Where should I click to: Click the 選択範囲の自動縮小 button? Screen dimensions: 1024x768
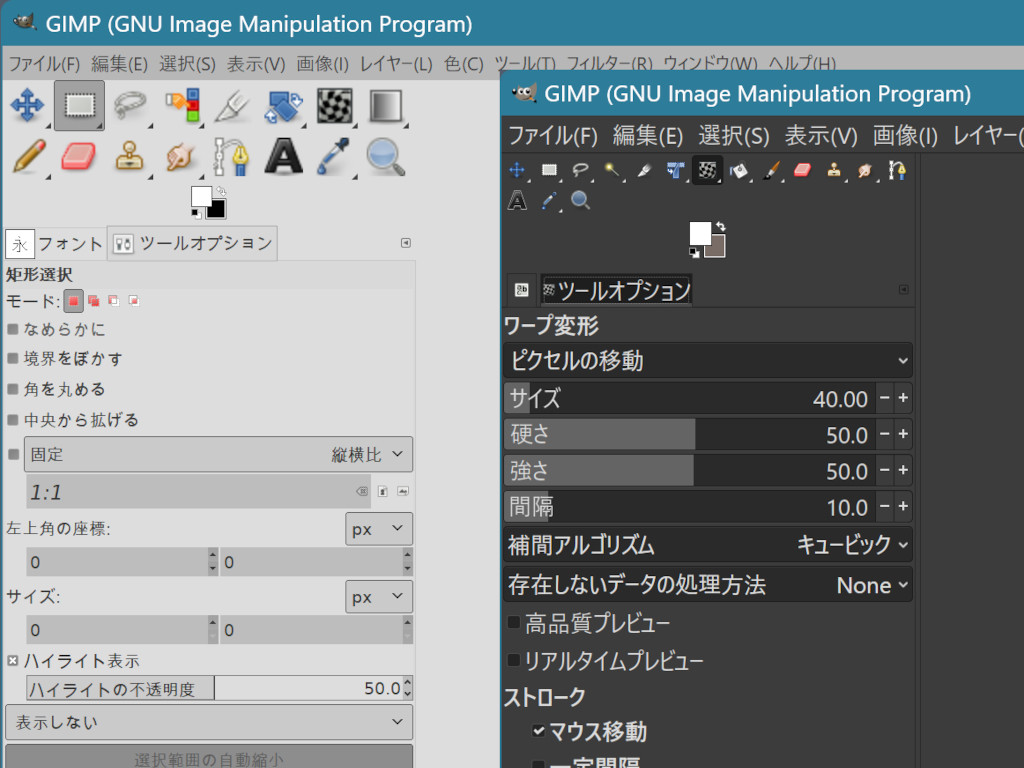tap(209, 758)
